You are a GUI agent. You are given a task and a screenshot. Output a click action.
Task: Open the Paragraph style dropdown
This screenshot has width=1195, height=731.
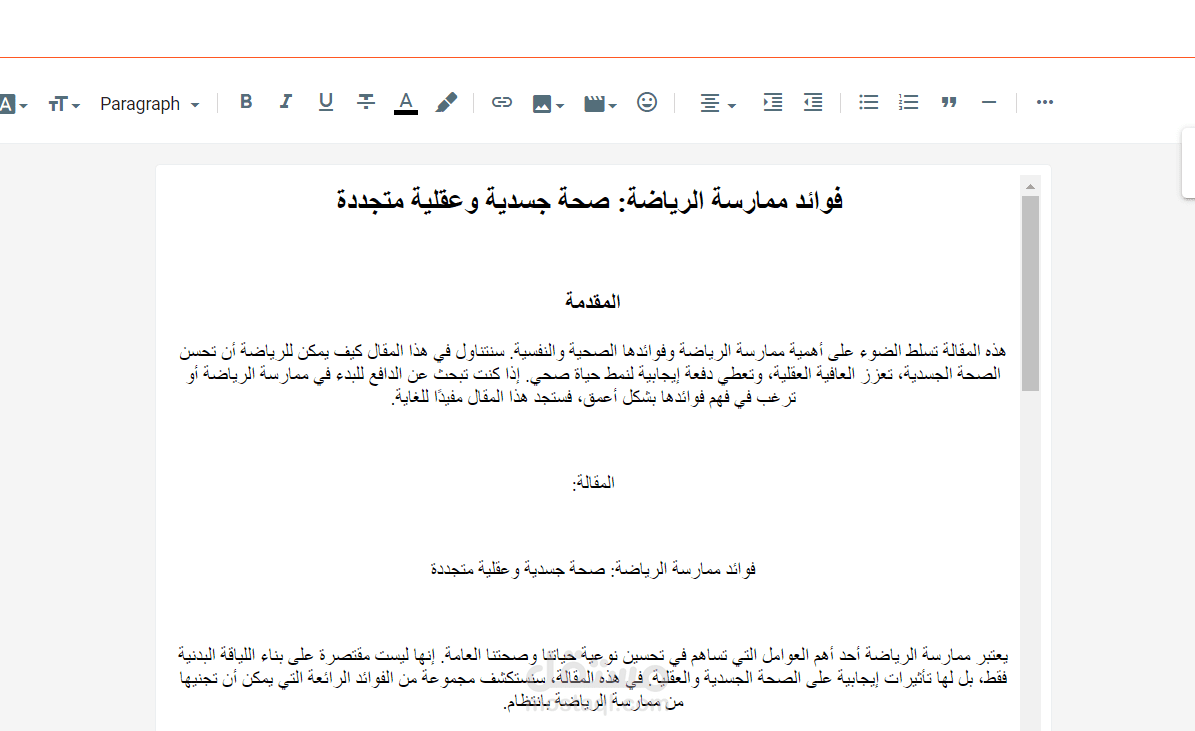coord(149,104)
